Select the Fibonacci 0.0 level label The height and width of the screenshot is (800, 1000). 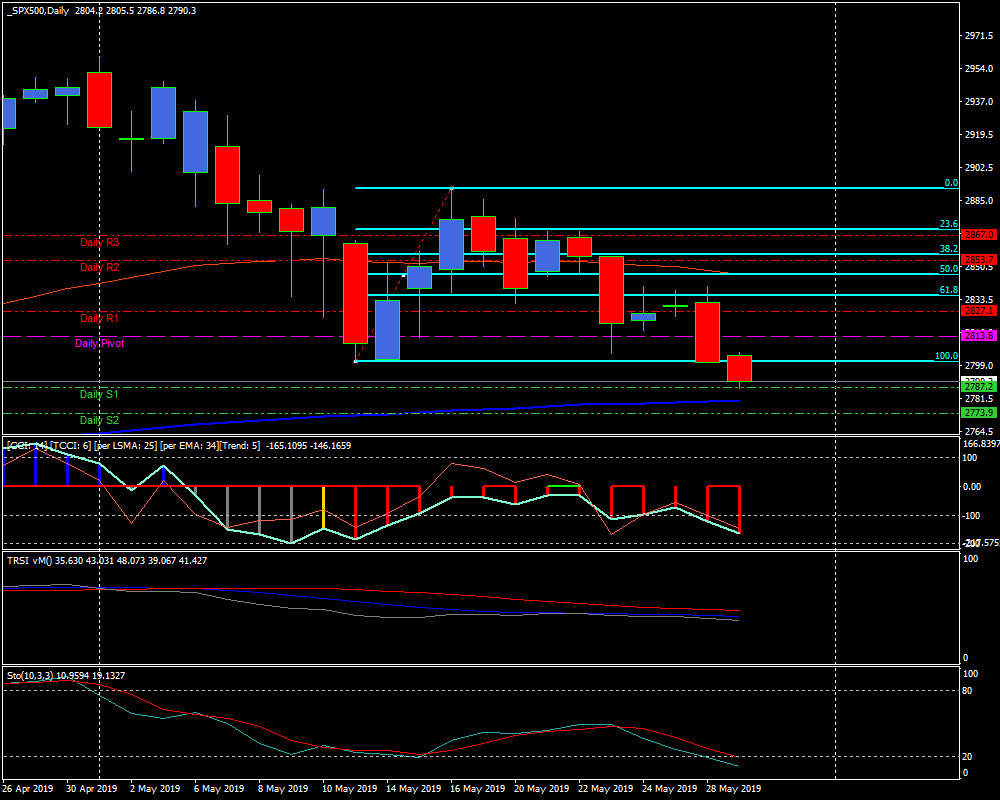click(951, 184)
